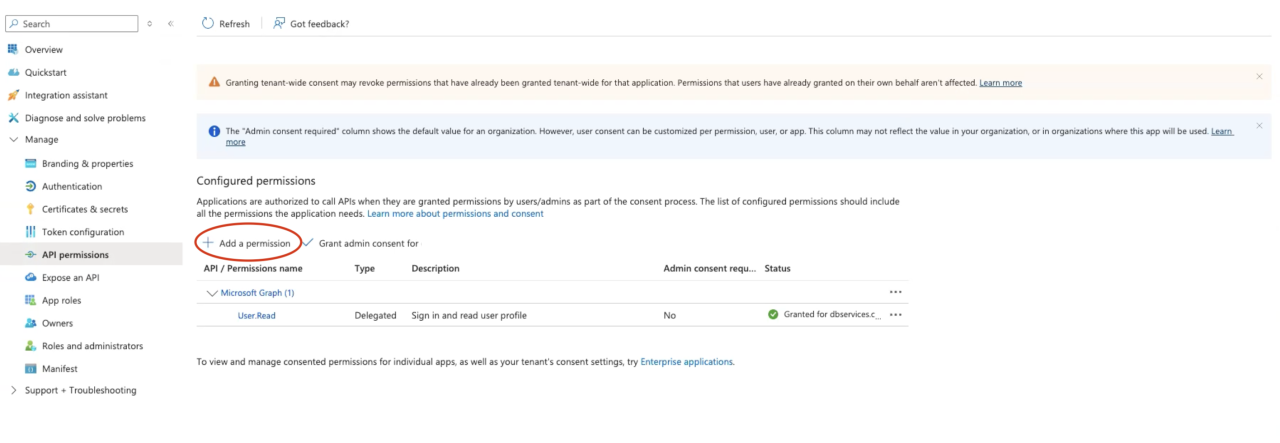This screenshot has height=443, width=1280.
Task: Click the Owners people icon
Action: [x=31, y=323]
